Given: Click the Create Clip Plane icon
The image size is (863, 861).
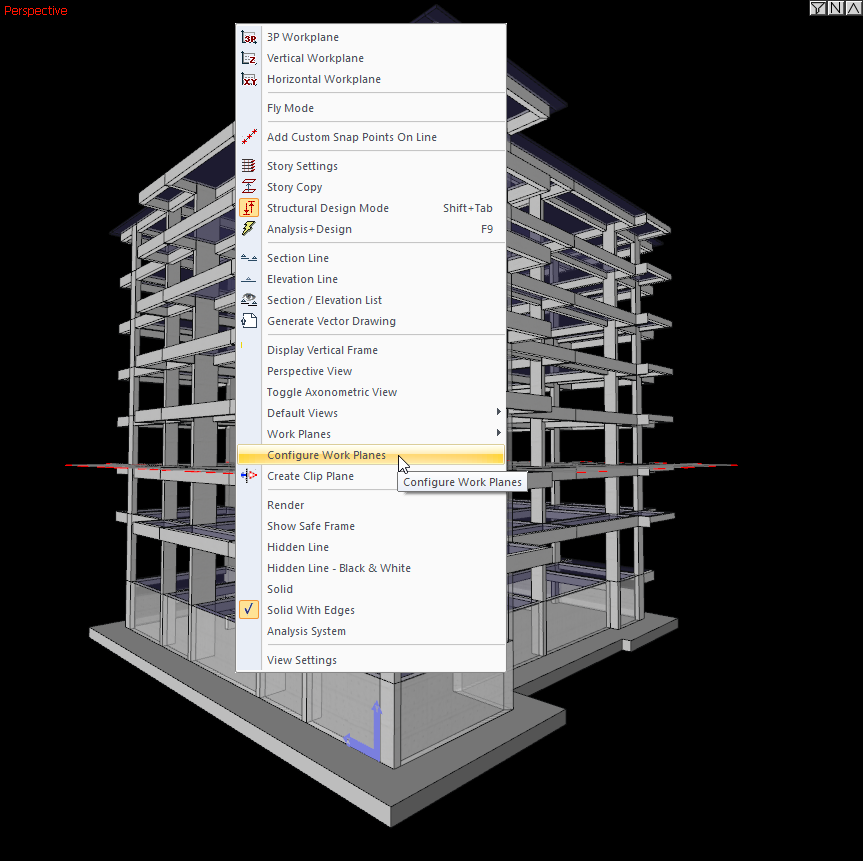Looking at the screenshot, I should pos(249,476).
